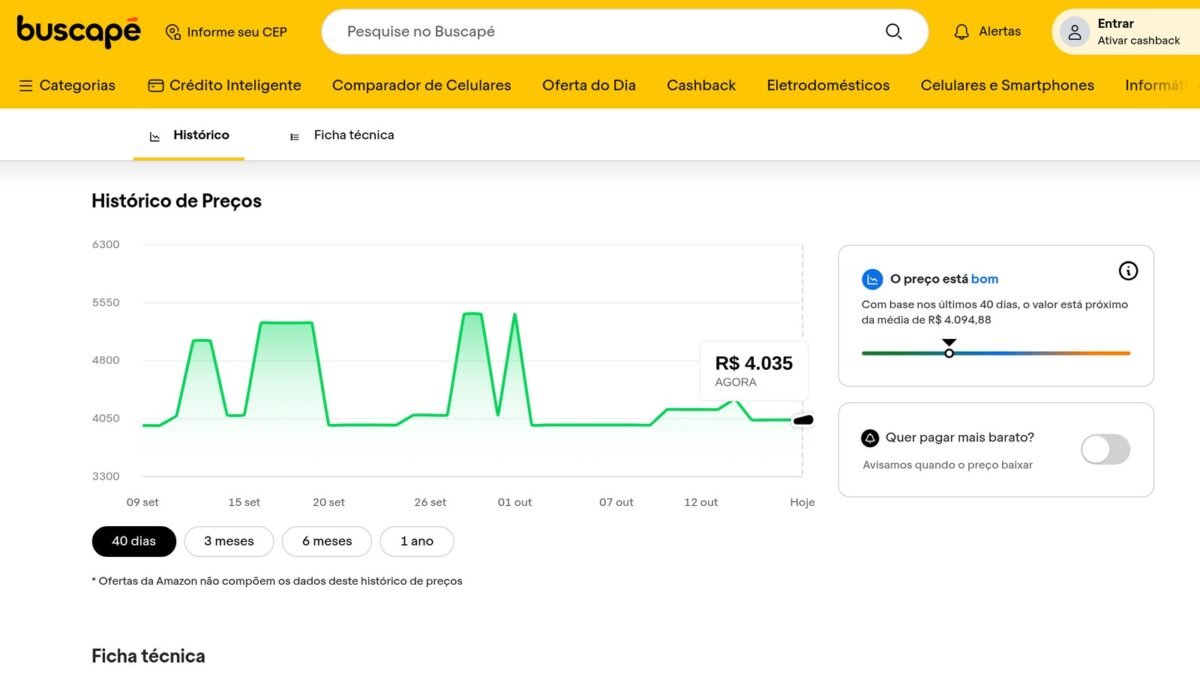Image resolution: width=1200 pixels, height=675 pixels.
Task: Click the Crédito Inteligente card icon
Action: point(155,86)
